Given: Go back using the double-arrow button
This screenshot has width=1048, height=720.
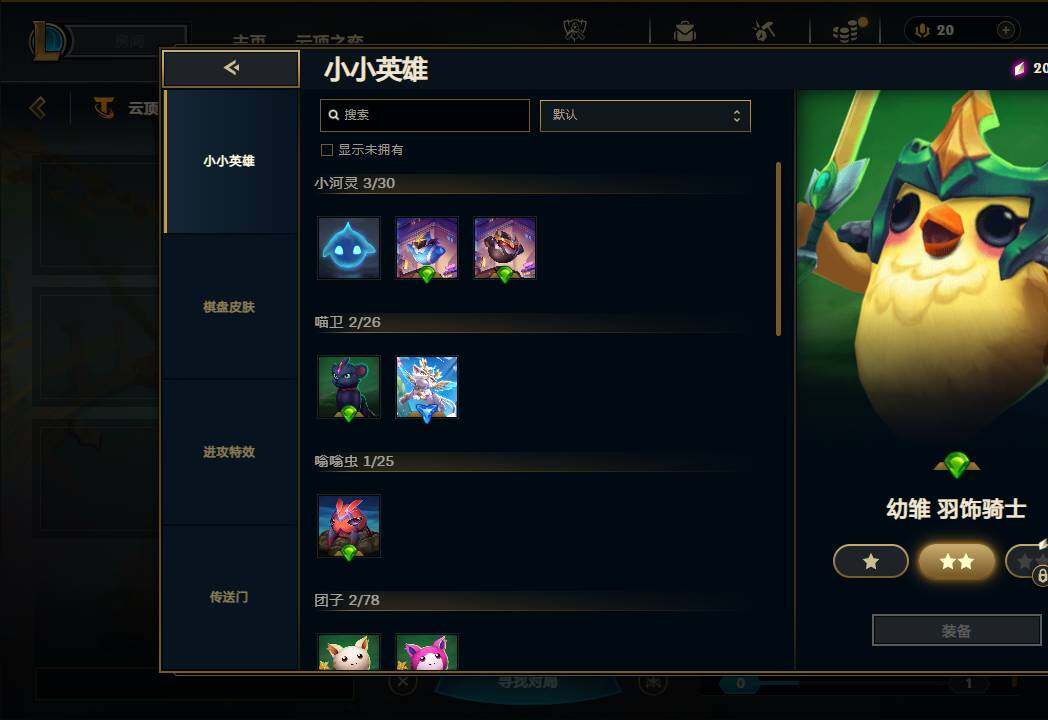Looking at the screenshot, I should click(x=231, y=68).
